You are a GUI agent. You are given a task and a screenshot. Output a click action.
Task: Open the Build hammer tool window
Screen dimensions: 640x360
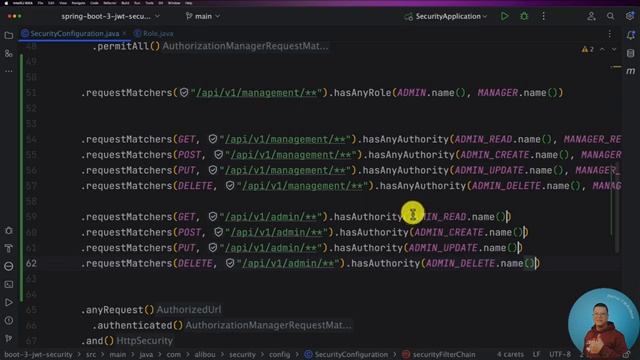click(x=9, y=249)
